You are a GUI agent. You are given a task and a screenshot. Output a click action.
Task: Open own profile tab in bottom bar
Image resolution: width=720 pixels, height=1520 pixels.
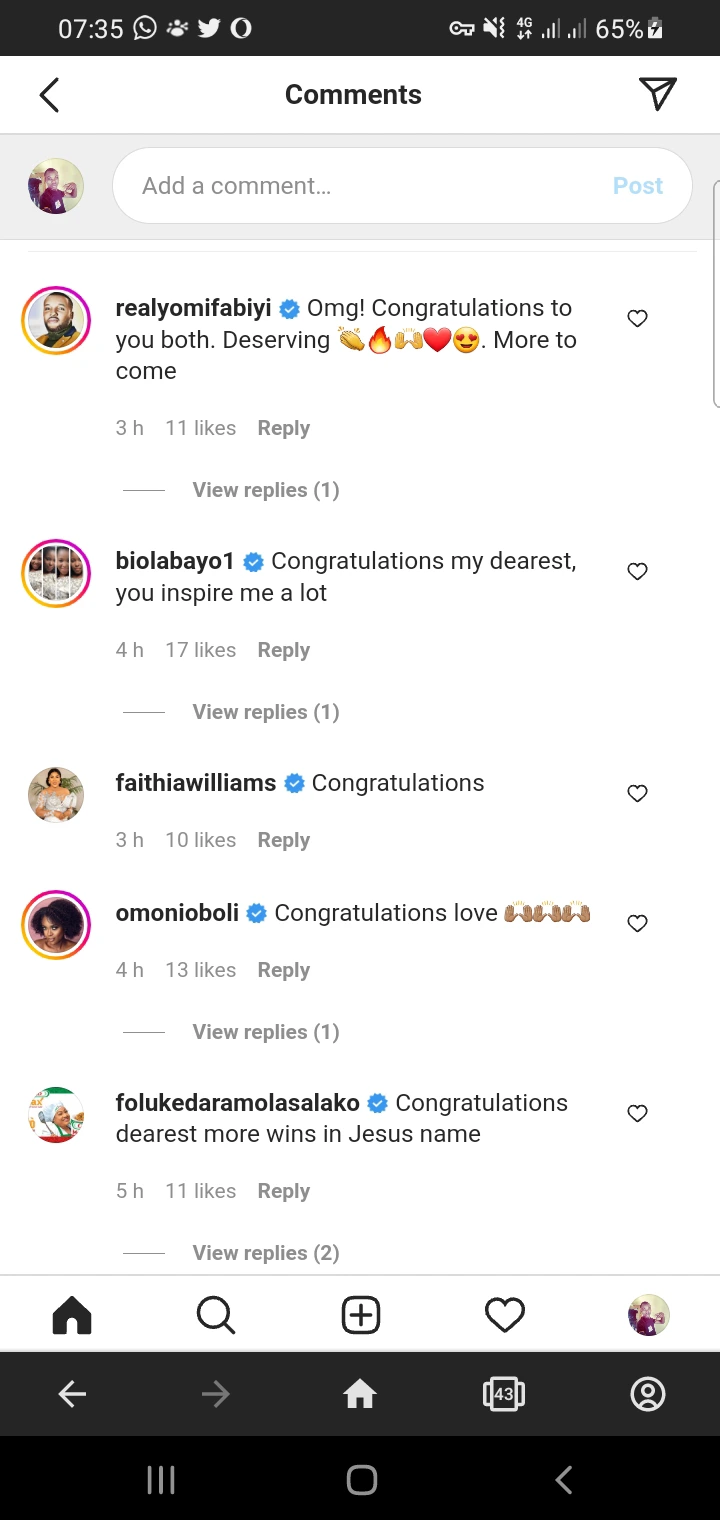tap(648, 1315)
